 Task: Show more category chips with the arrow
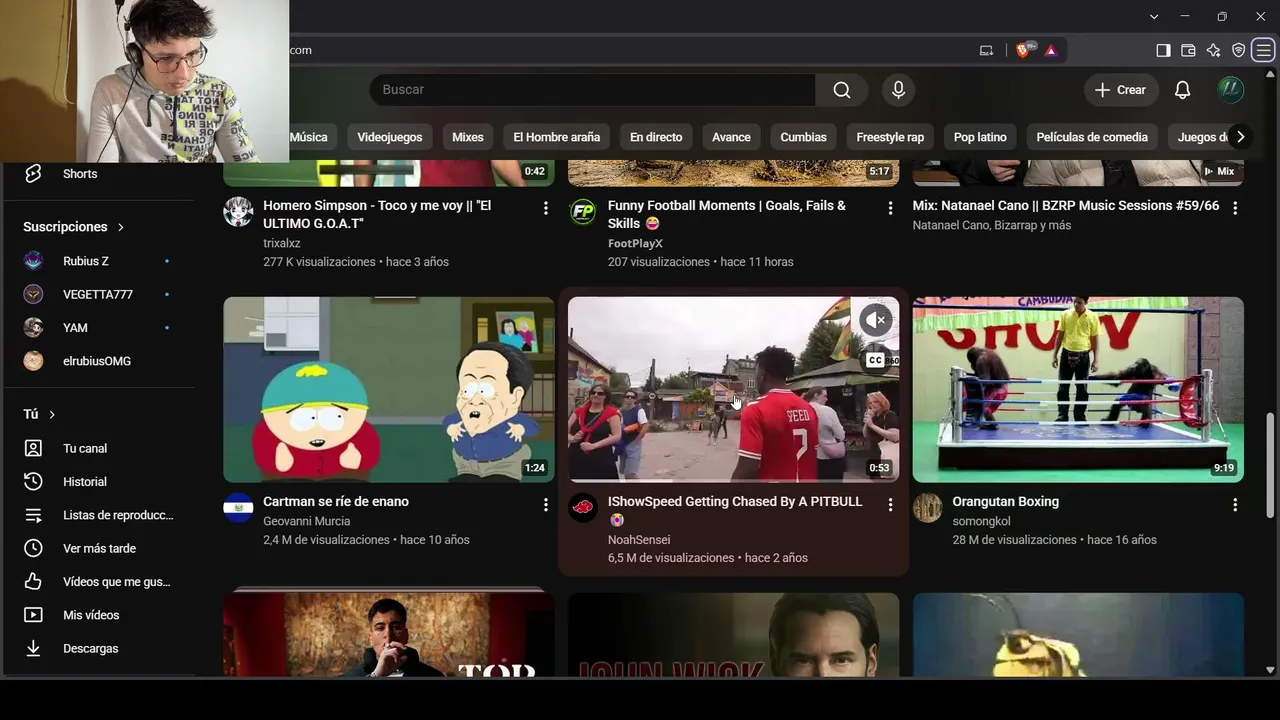1240,137
